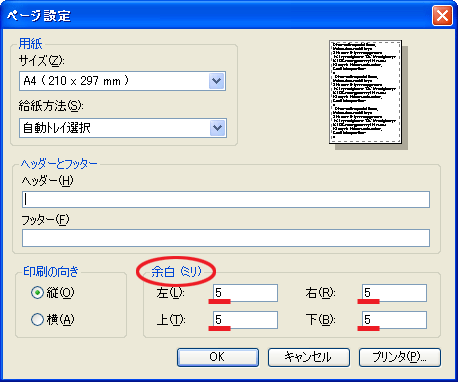Click the 余白 (ミリ) group label
Viewport: 458px width, 382px height.
coord(176,272)
